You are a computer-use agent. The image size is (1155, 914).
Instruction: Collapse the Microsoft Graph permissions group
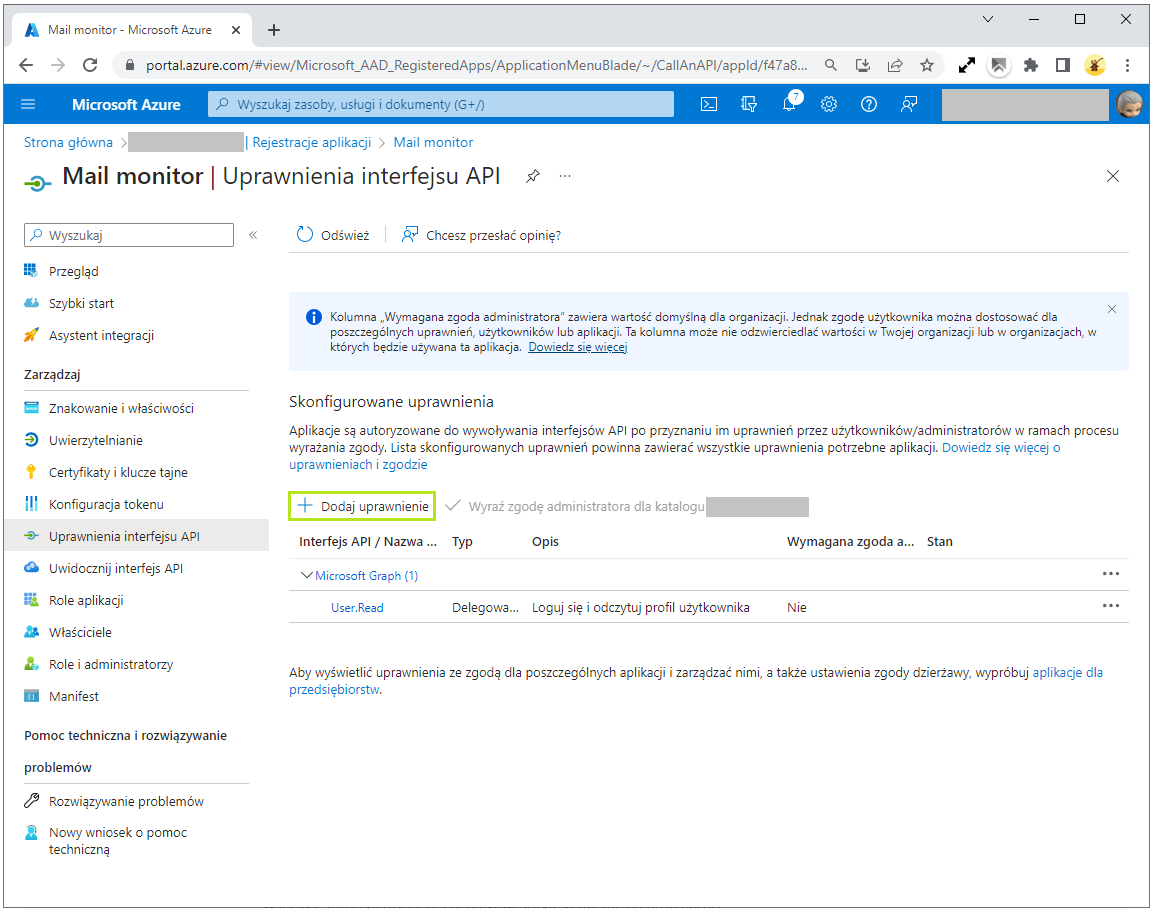(307, 575)
